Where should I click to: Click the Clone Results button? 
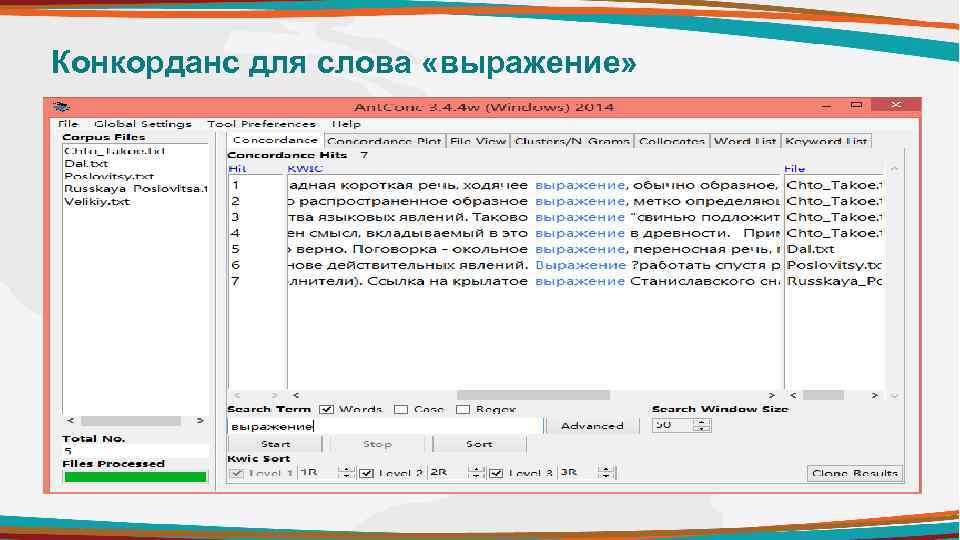(x=855, y=473)
